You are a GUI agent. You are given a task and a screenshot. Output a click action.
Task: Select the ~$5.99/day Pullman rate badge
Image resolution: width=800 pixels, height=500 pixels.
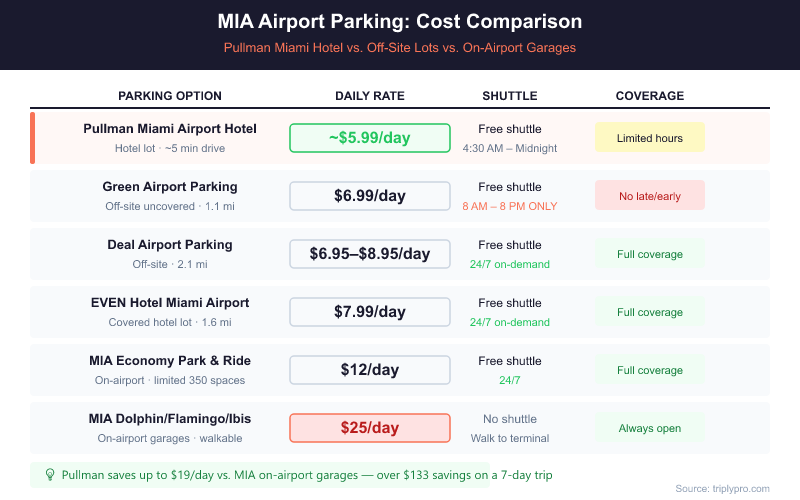pyautogui.click(x=370, y=138)
